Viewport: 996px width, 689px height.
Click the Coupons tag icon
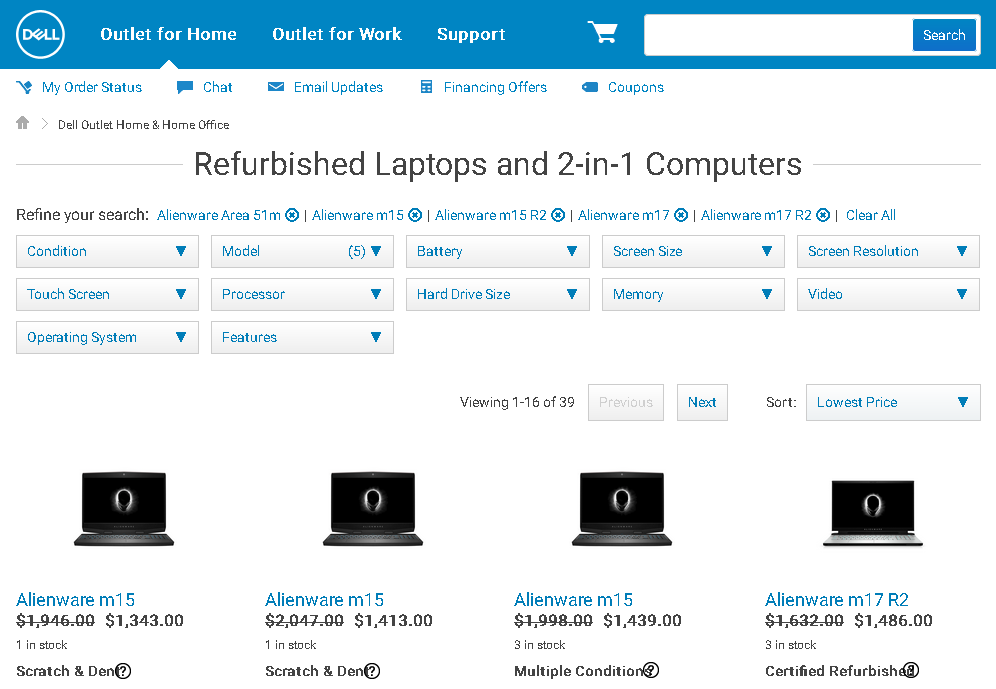coord(590,87)
